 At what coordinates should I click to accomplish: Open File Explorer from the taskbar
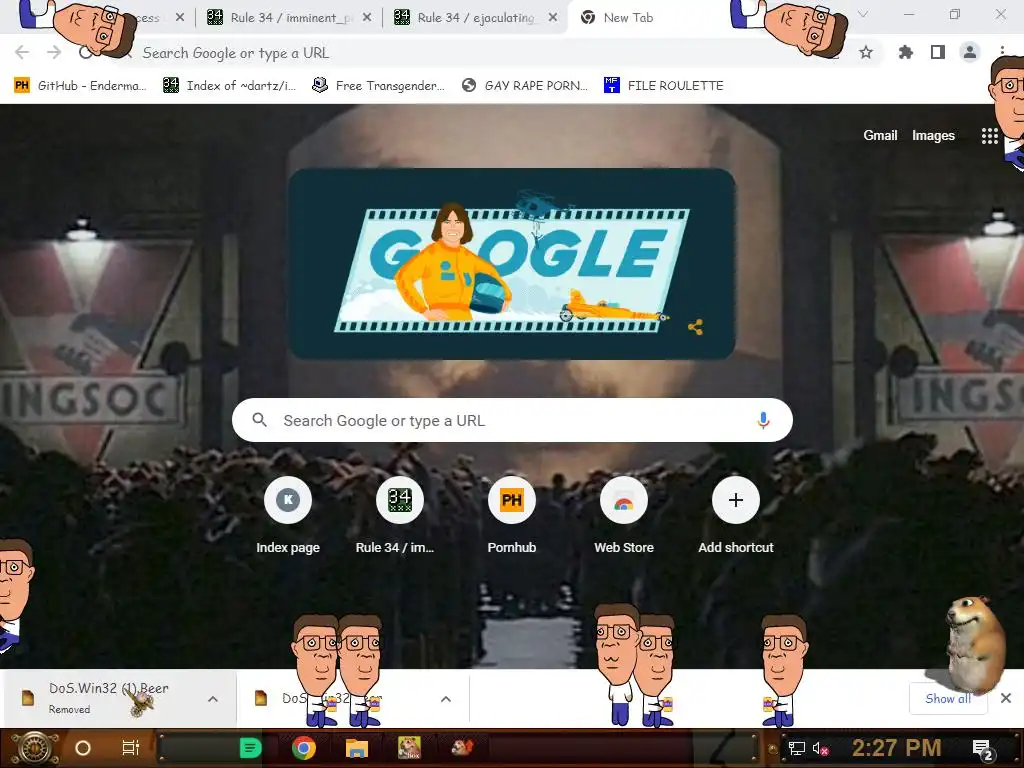pos(357,748)
